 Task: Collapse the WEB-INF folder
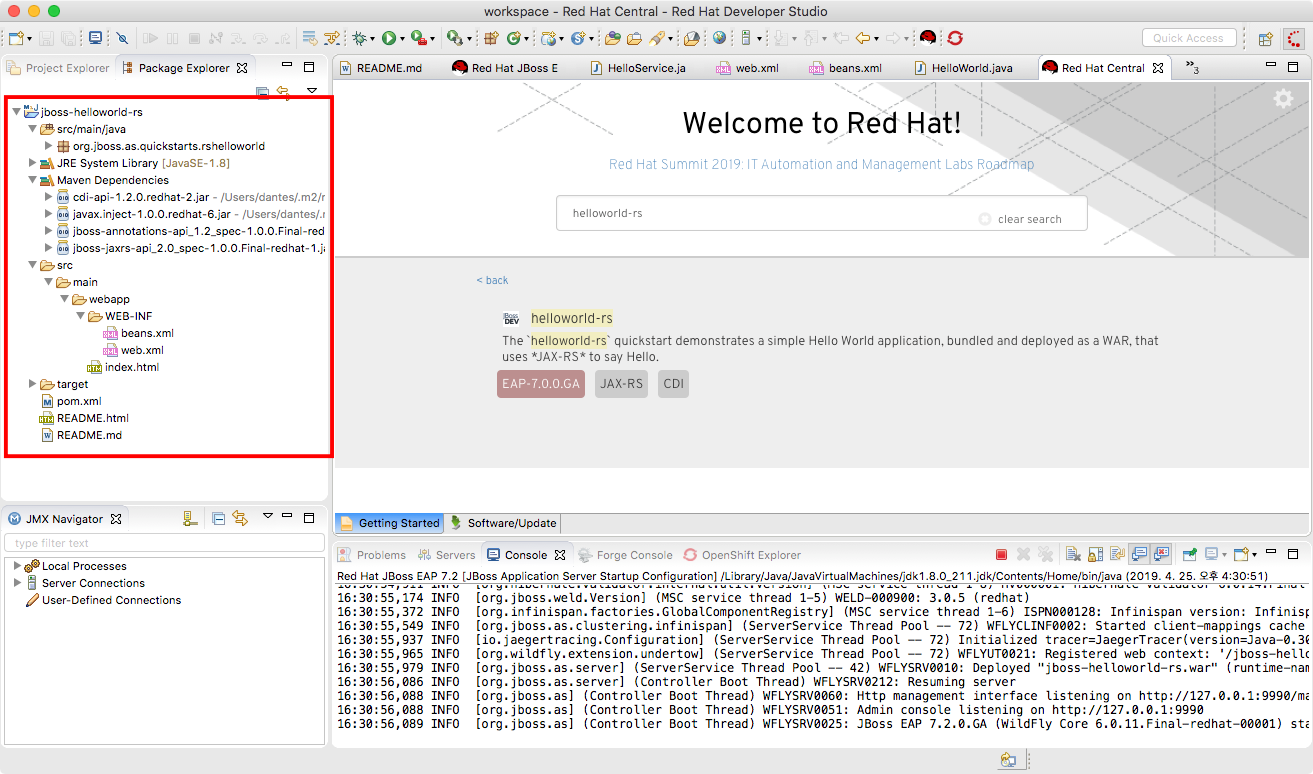81,316
